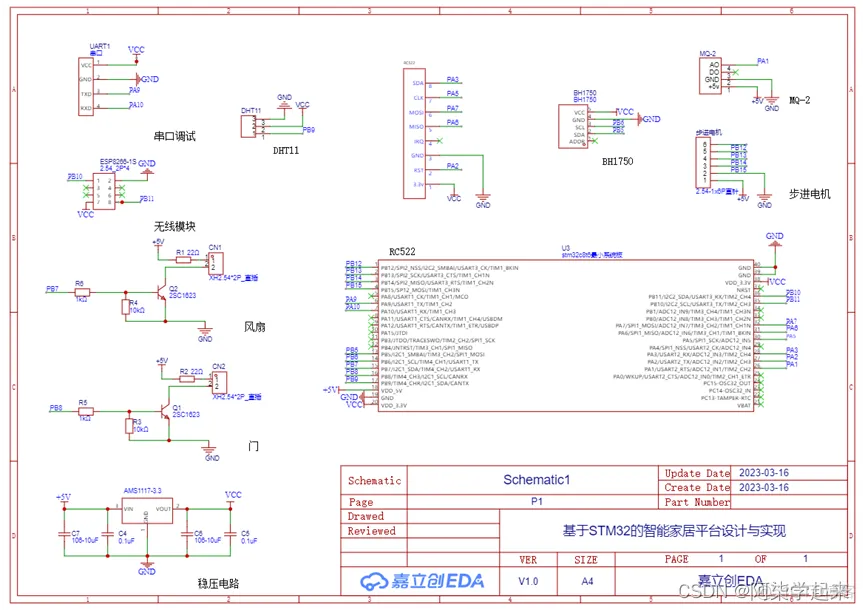The height and width of the screenshot is (610, 865).
Task: Click the Reviewed field label
Action: [x=371, y=531]
